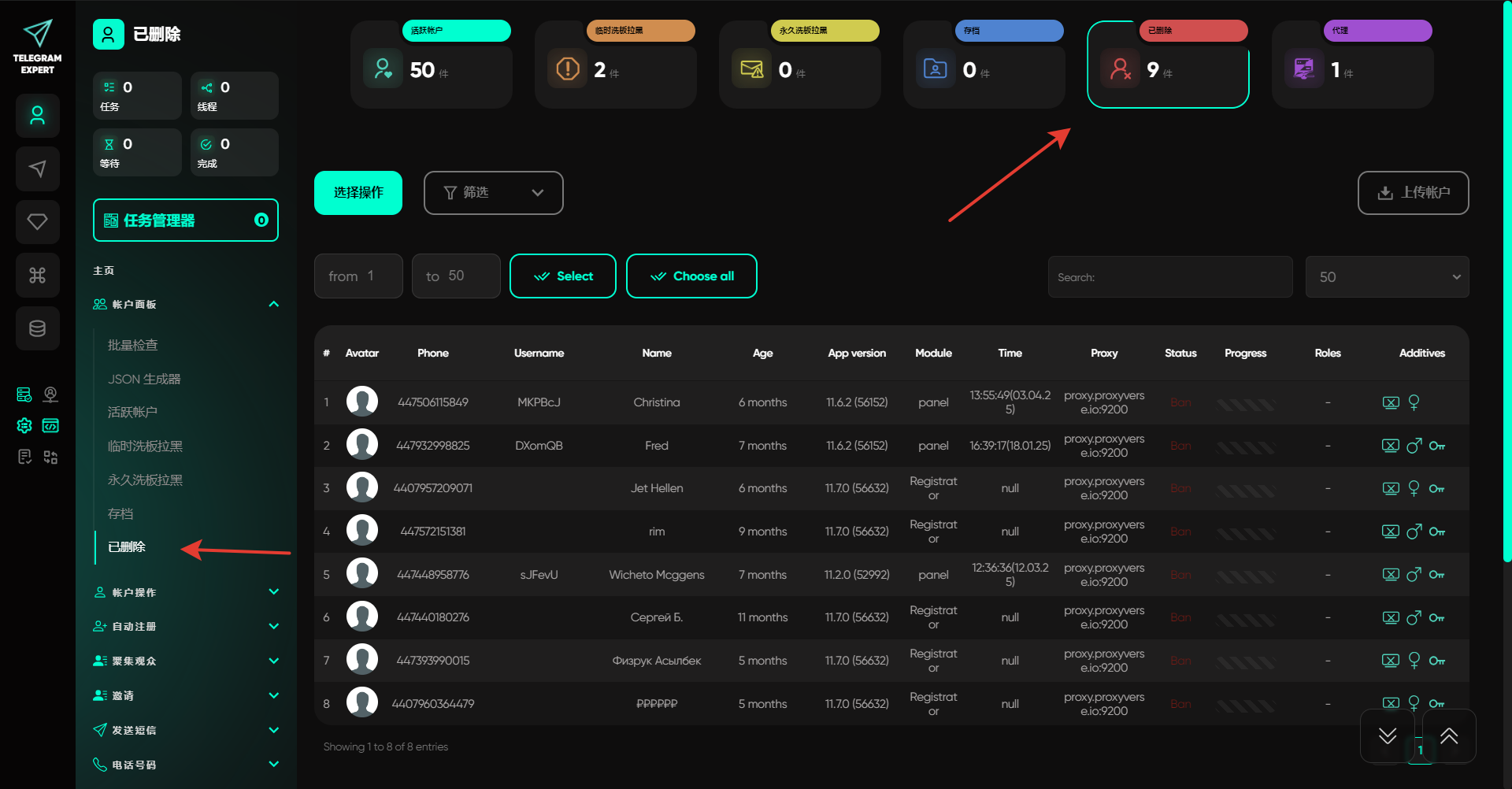Click the command symbol sidebar icon
The height and width of the screenshot is (789, 1512).
[x=37, y=275]
